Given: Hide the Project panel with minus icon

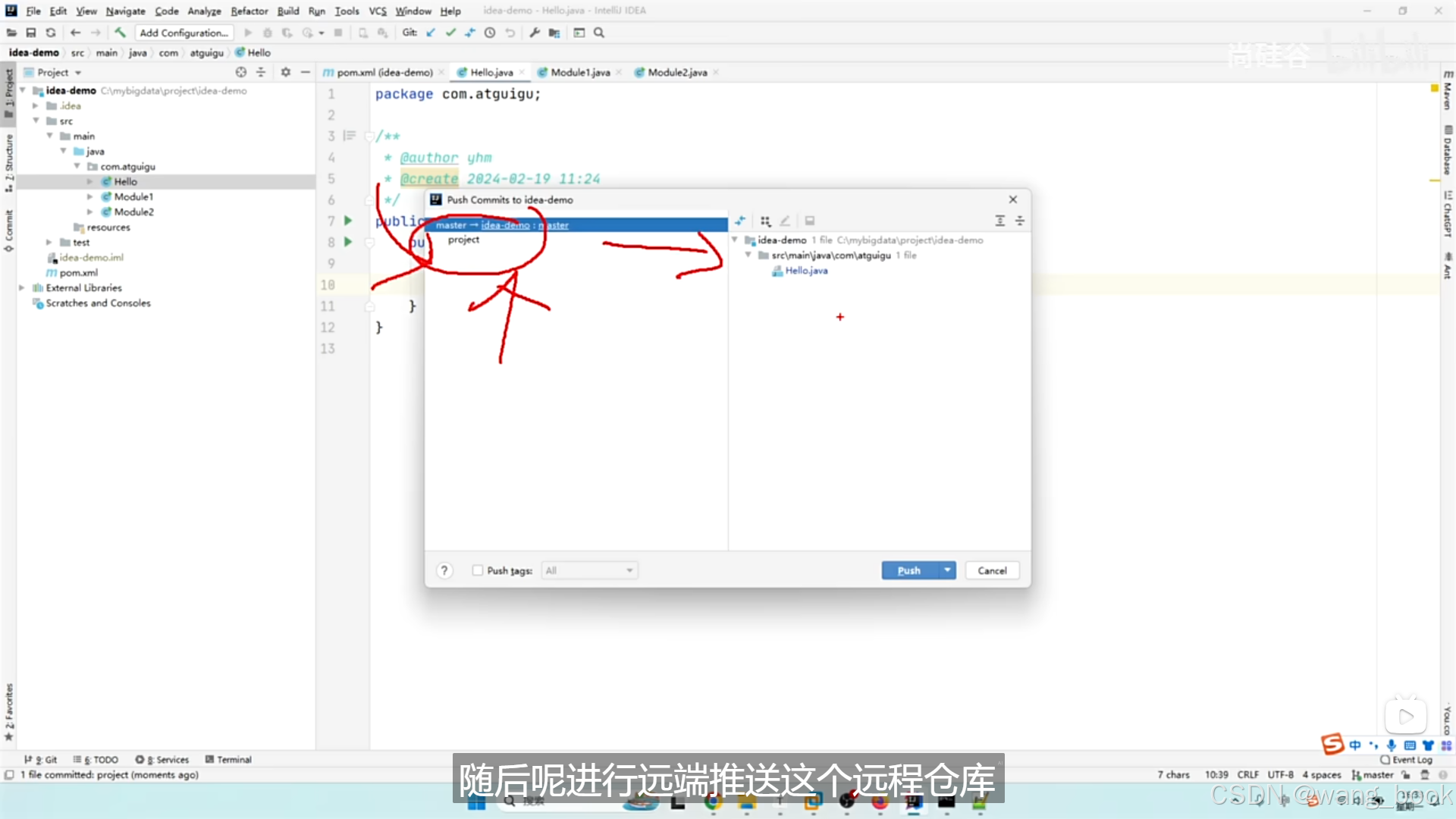Looking at the screenshot, I should click(306, 72).
